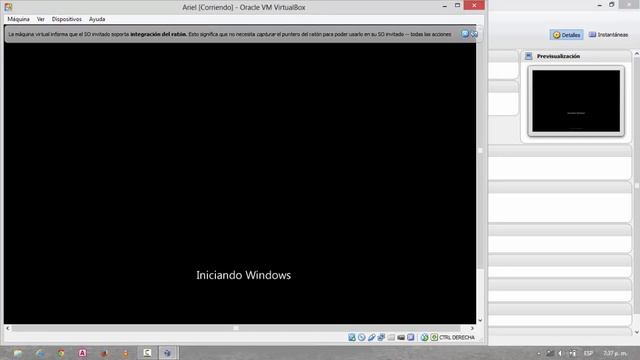Click the Manager details scrollbar down arrow
This screenshot has height=360, width=640.
pyautogui.click(x=636, y=332)
